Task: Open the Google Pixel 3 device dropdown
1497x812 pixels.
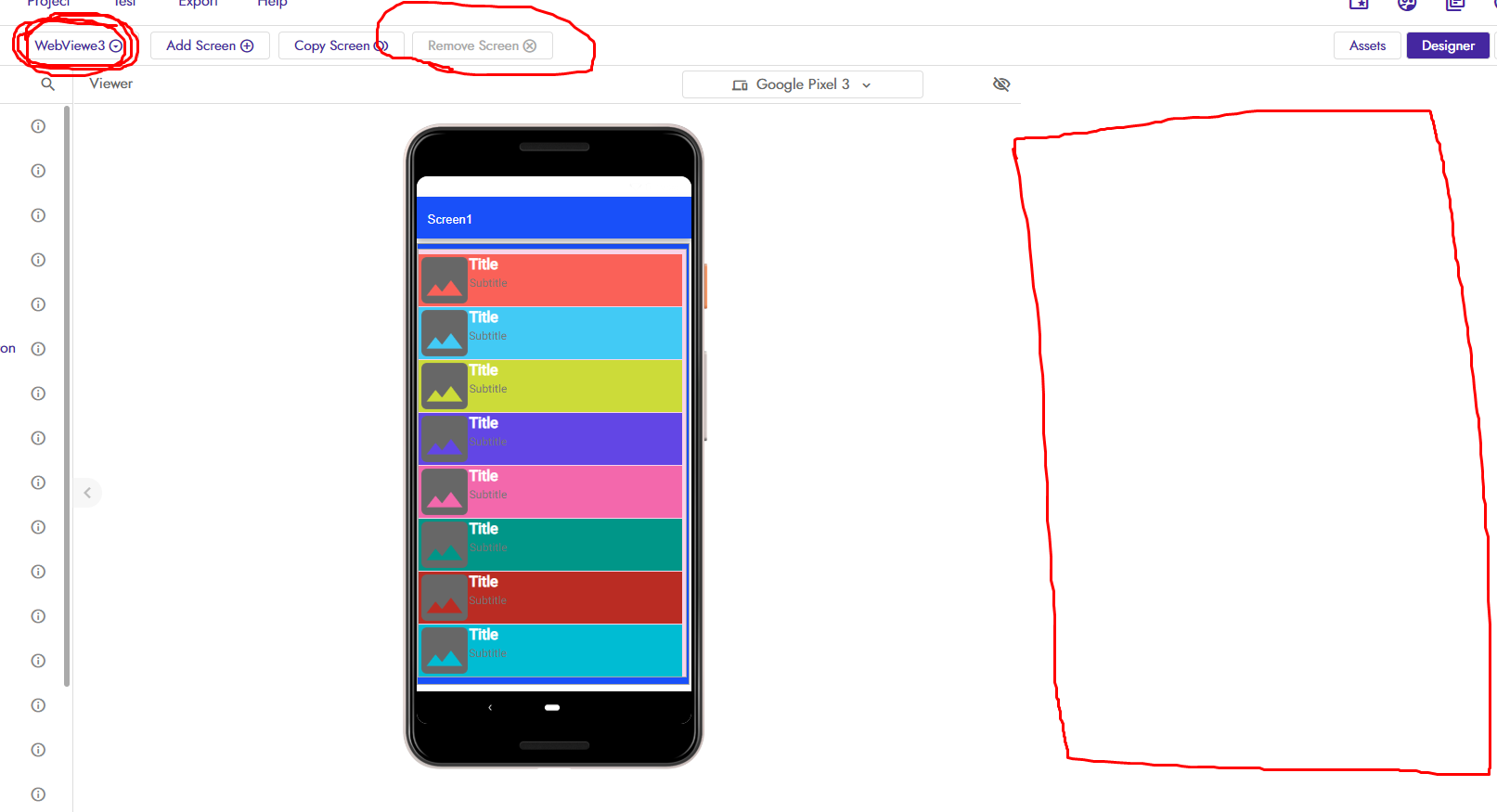Action: (x=802, y=84)
